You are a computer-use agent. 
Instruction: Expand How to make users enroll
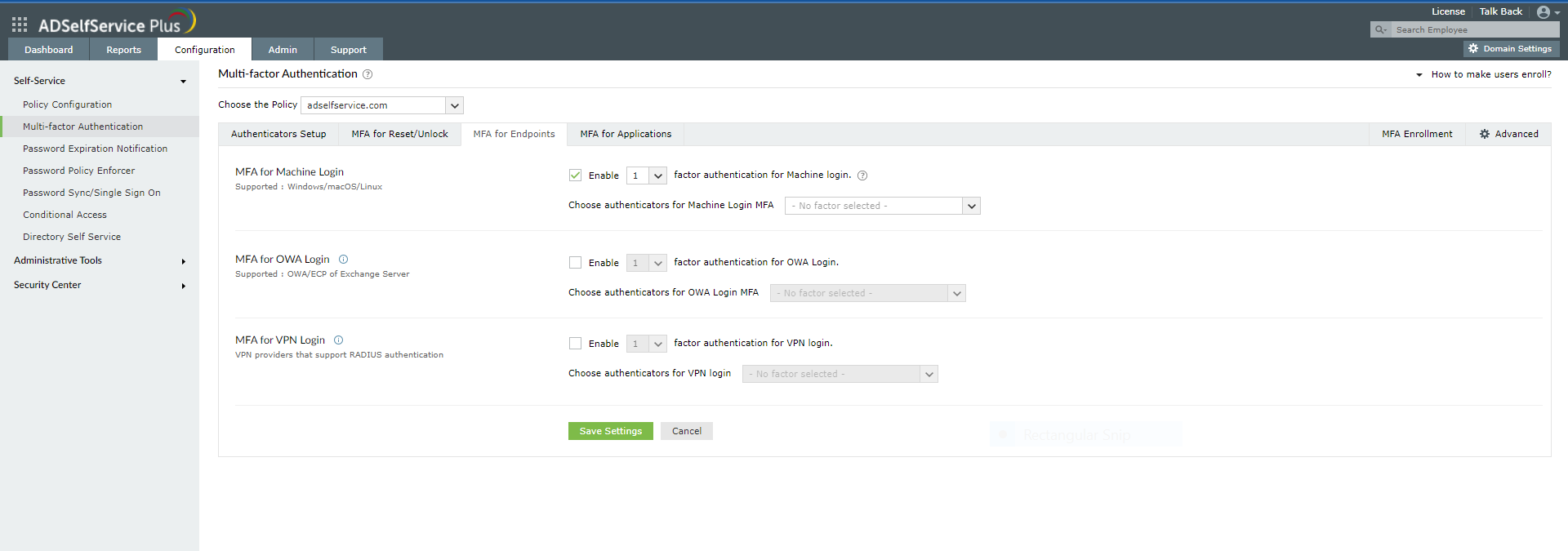coord(1483,74)
